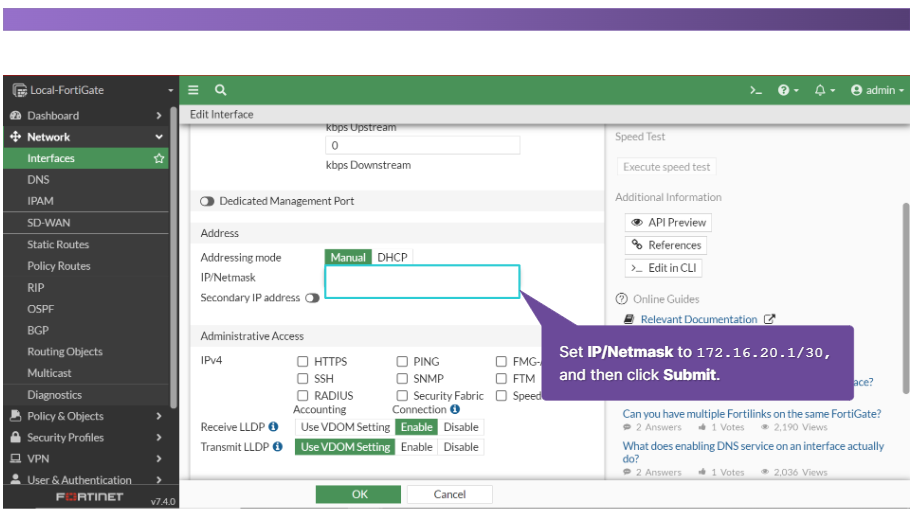Viewport: 917px width, 522px height.
Task: Open the References button
Action: click(x=666, y=245)
